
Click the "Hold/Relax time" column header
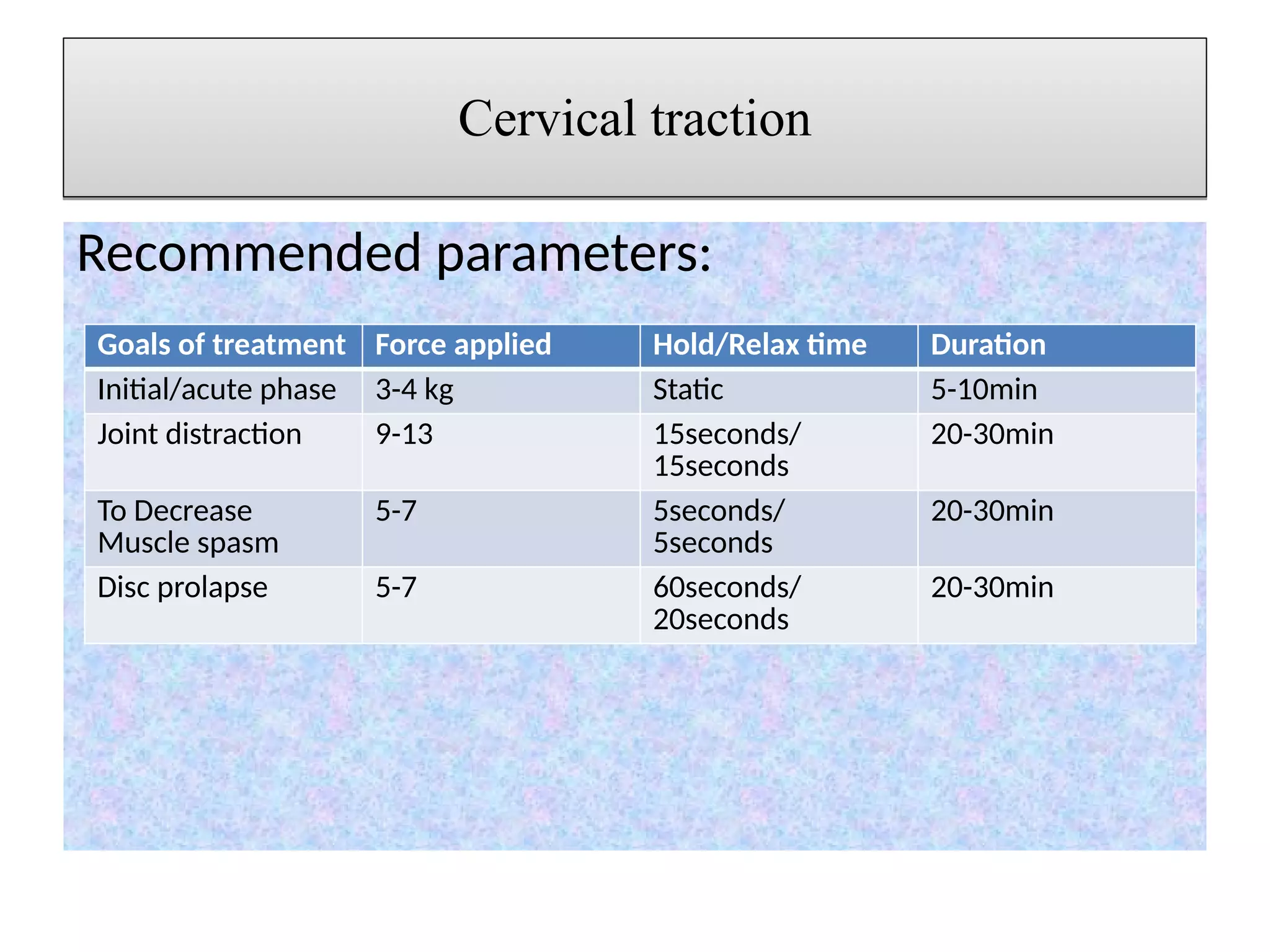[x=760, y=345]
